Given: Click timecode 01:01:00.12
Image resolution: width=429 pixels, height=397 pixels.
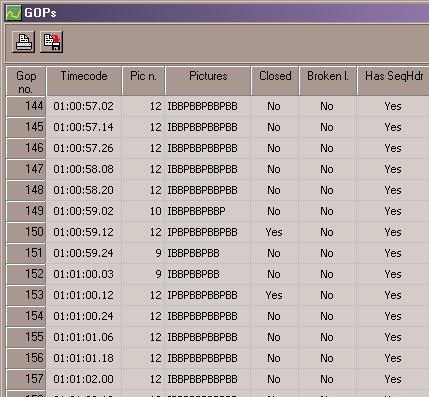Looking at the screenshot, I should [x=83, y=295].
